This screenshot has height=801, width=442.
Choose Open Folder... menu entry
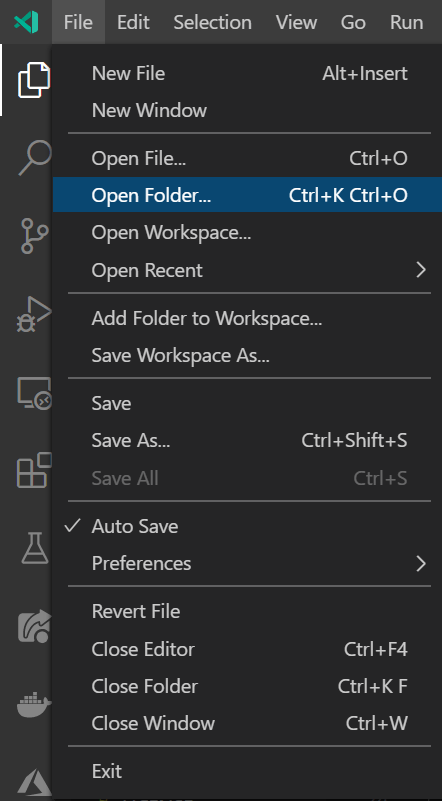point(247,195)
